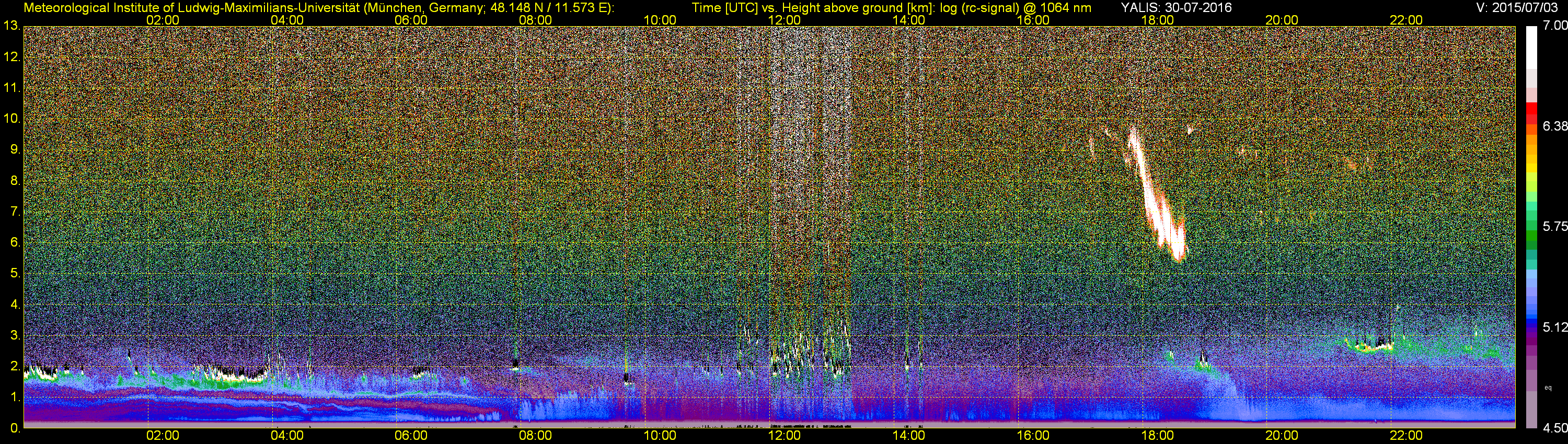This screenshot has height=444, width=1568.
Task: Click the 3 km height axis label
Action: (15, 335)
